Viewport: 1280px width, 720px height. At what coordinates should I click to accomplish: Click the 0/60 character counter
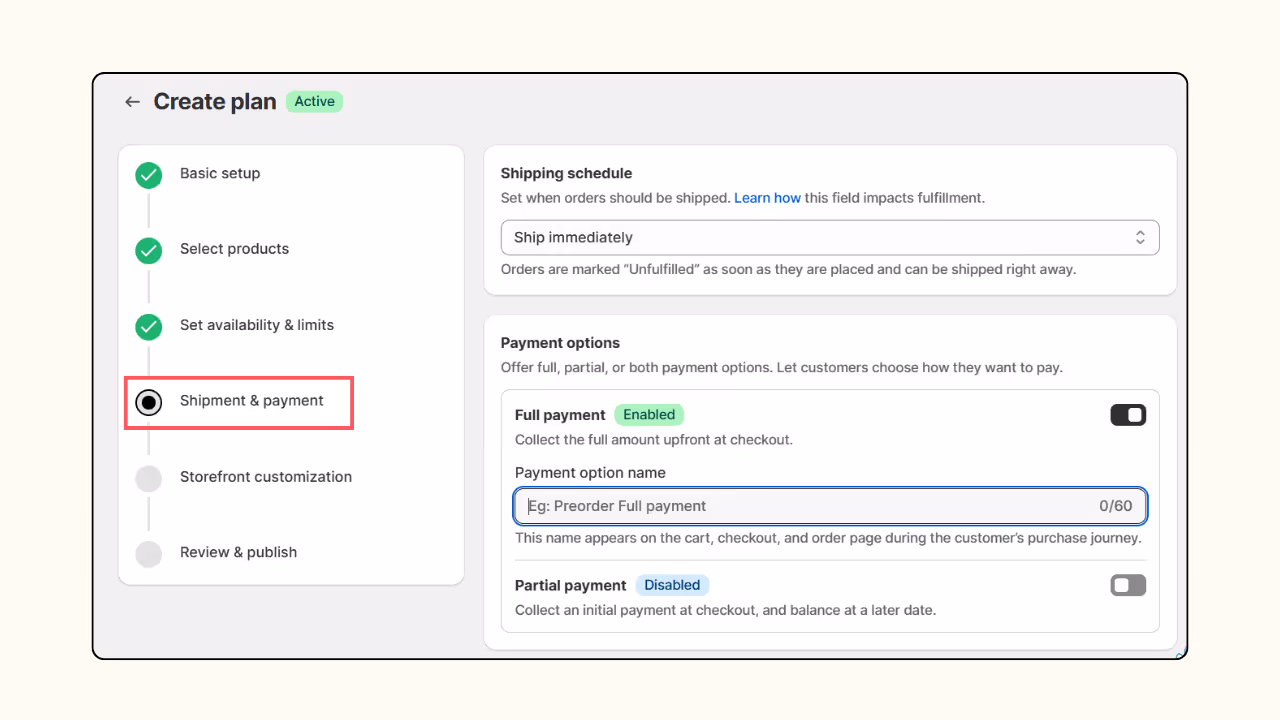(x=1116, y=506)
